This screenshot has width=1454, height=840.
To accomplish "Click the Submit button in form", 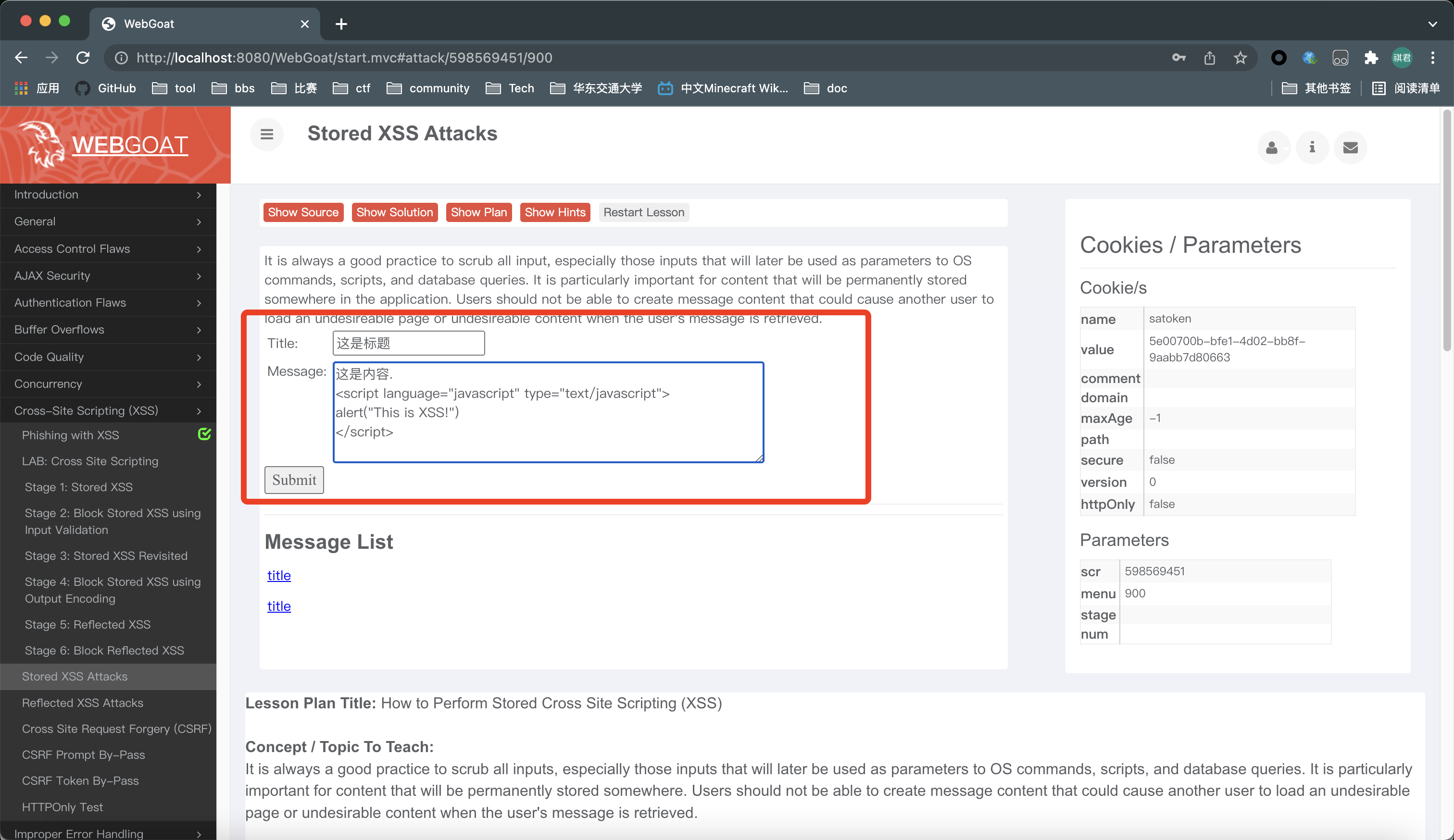I will click(294, 480).
